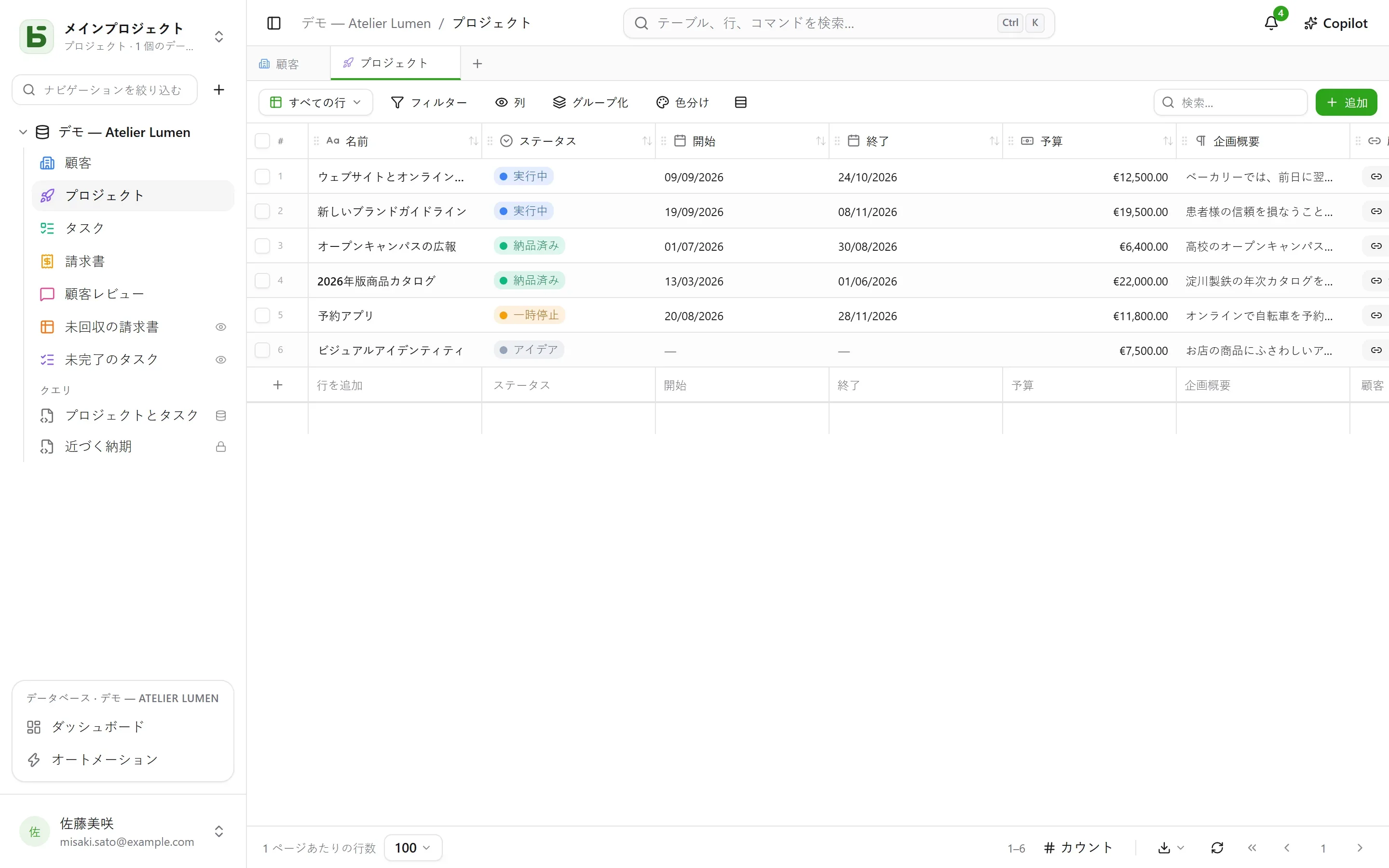Focus the table 検索 search field
1389x868 pixels.
tap(1231, 102)
